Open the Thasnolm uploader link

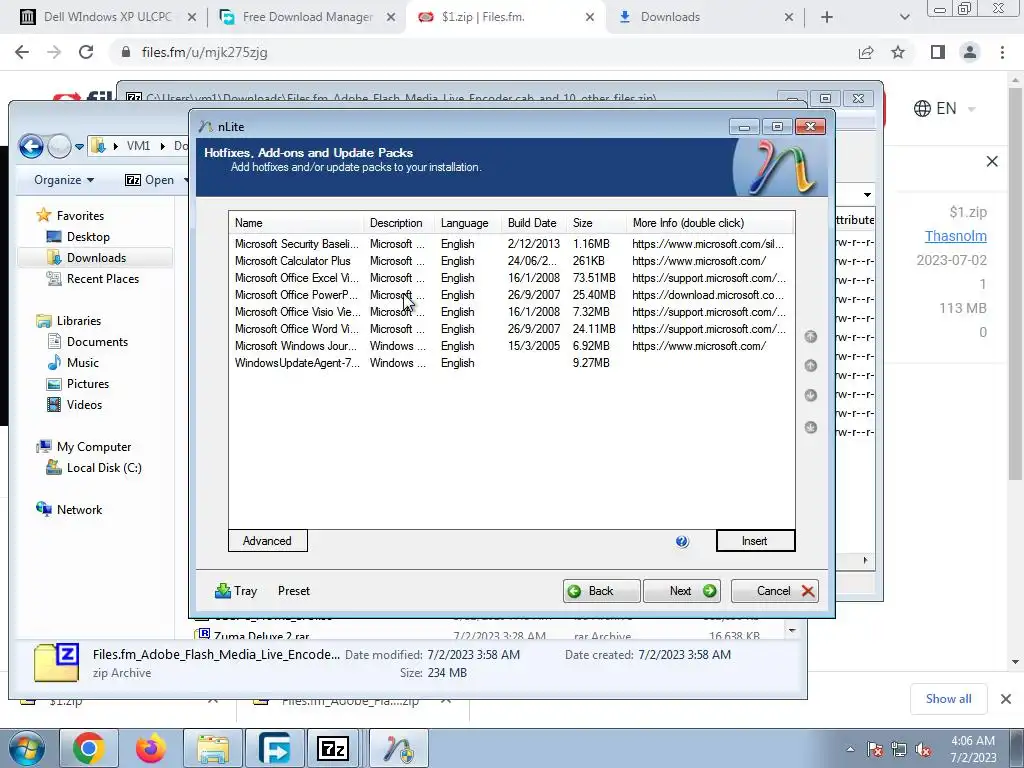tap(955, 236)
